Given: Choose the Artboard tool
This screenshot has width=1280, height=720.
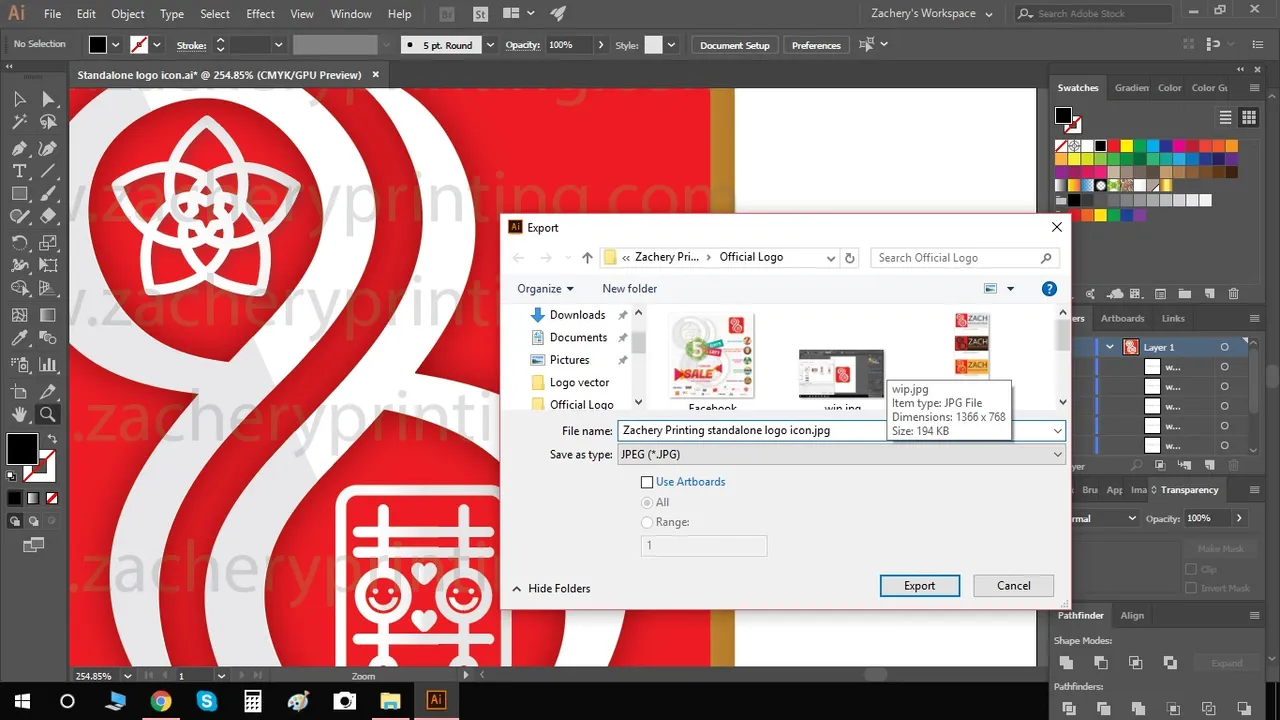Looking at the screenshot, I should click(19, 390).
